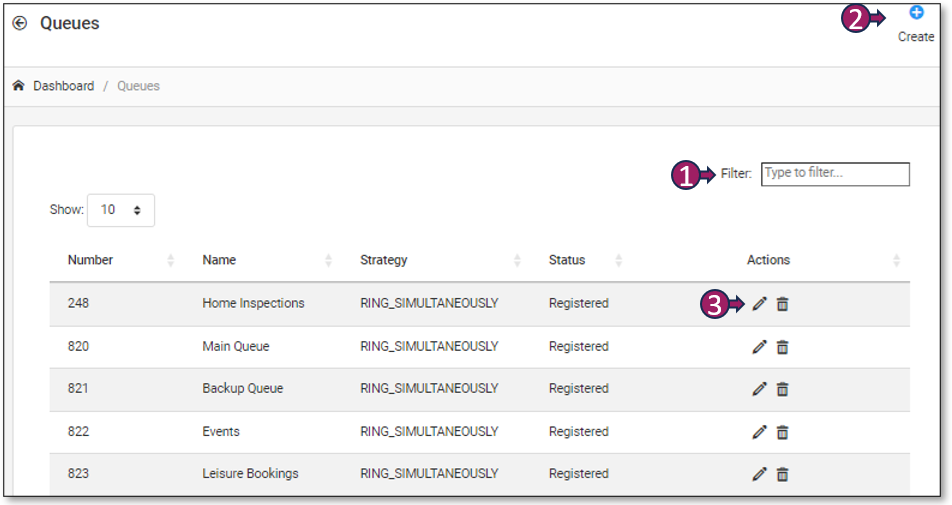Delete the Main Queue entry
Viewport: 952px width, 505px height.
[x=783, y=347]
